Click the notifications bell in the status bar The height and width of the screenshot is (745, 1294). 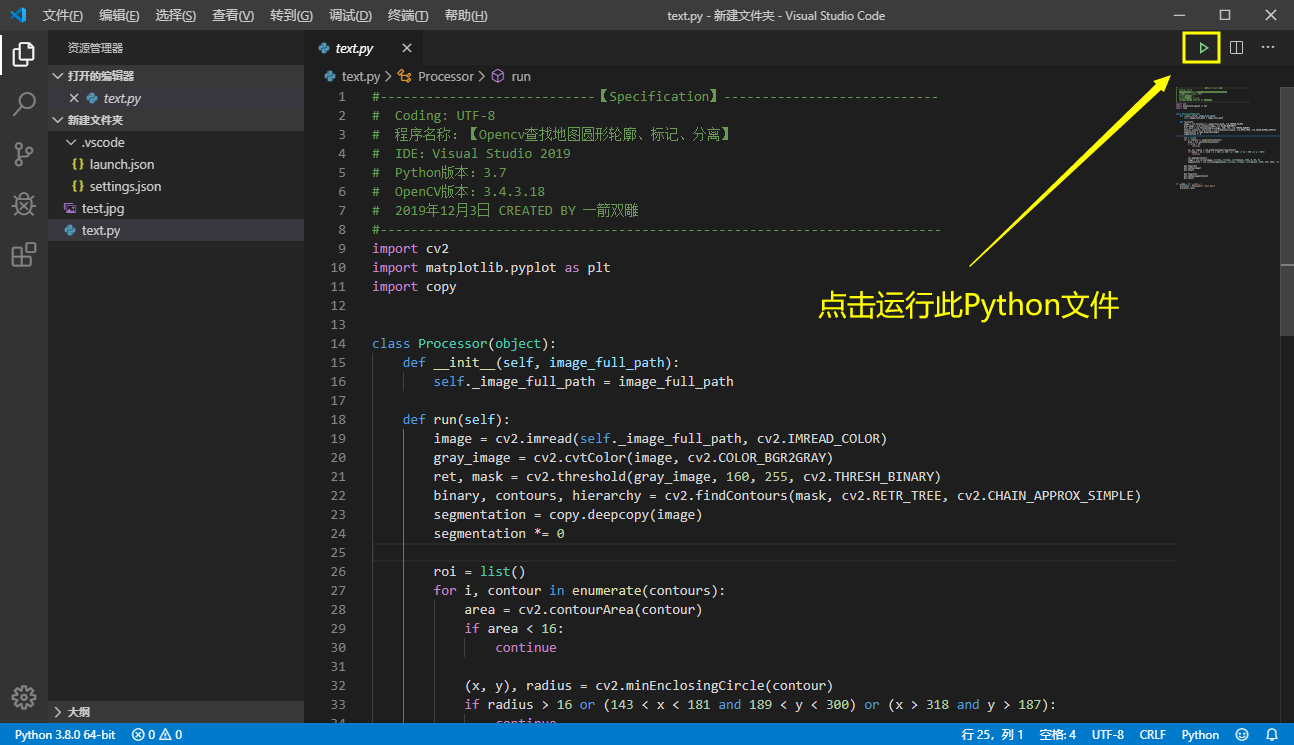pyautogui.click(x=1271, y=734)
